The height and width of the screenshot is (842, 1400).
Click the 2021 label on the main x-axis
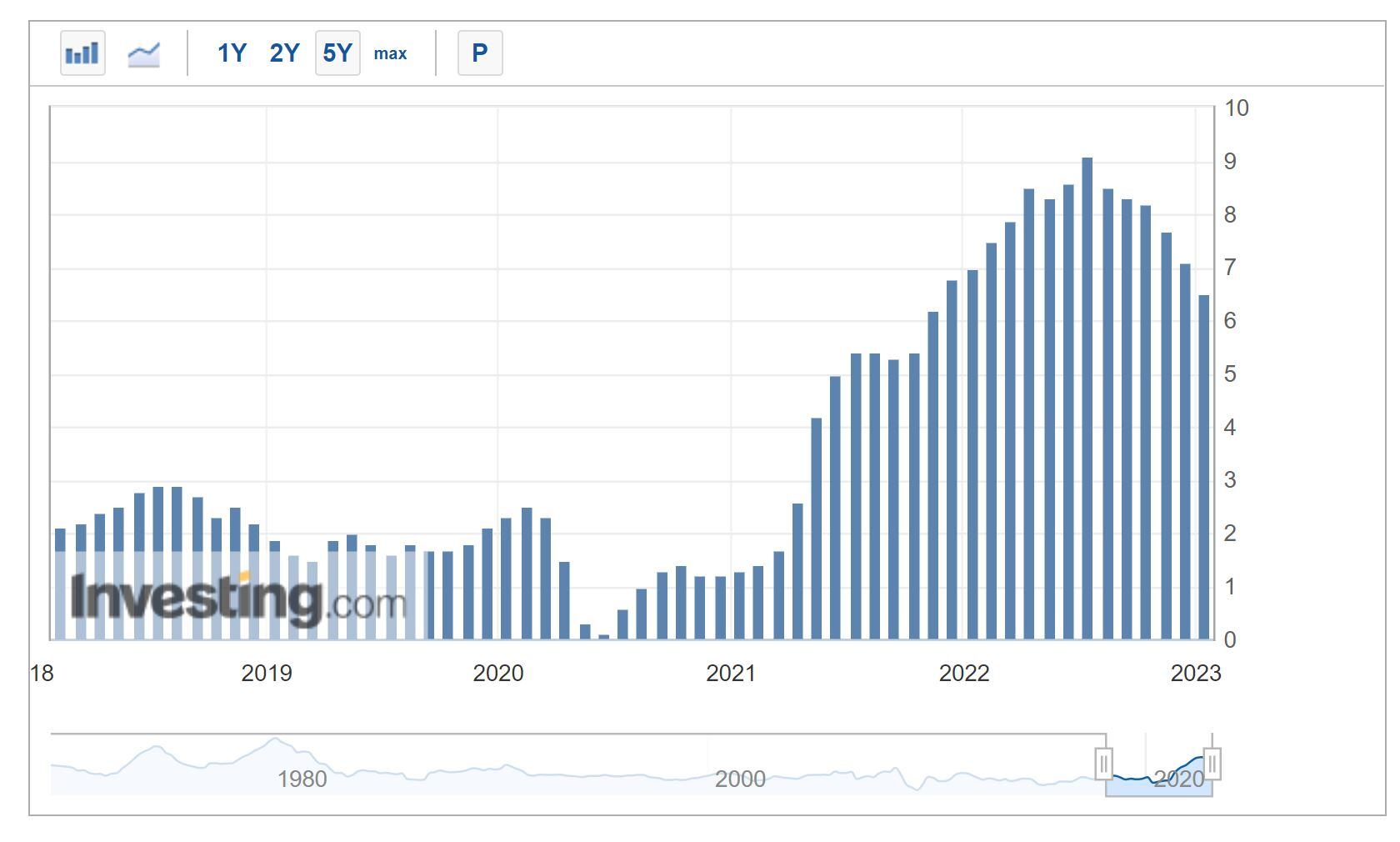[x=731, y=674]
